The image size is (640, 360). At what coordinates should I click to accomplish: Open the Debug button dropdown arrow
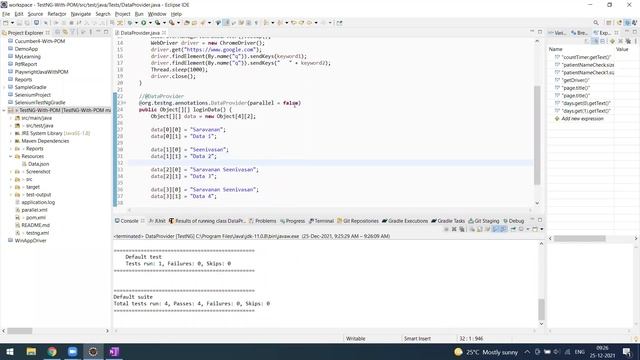click(136, 23)
